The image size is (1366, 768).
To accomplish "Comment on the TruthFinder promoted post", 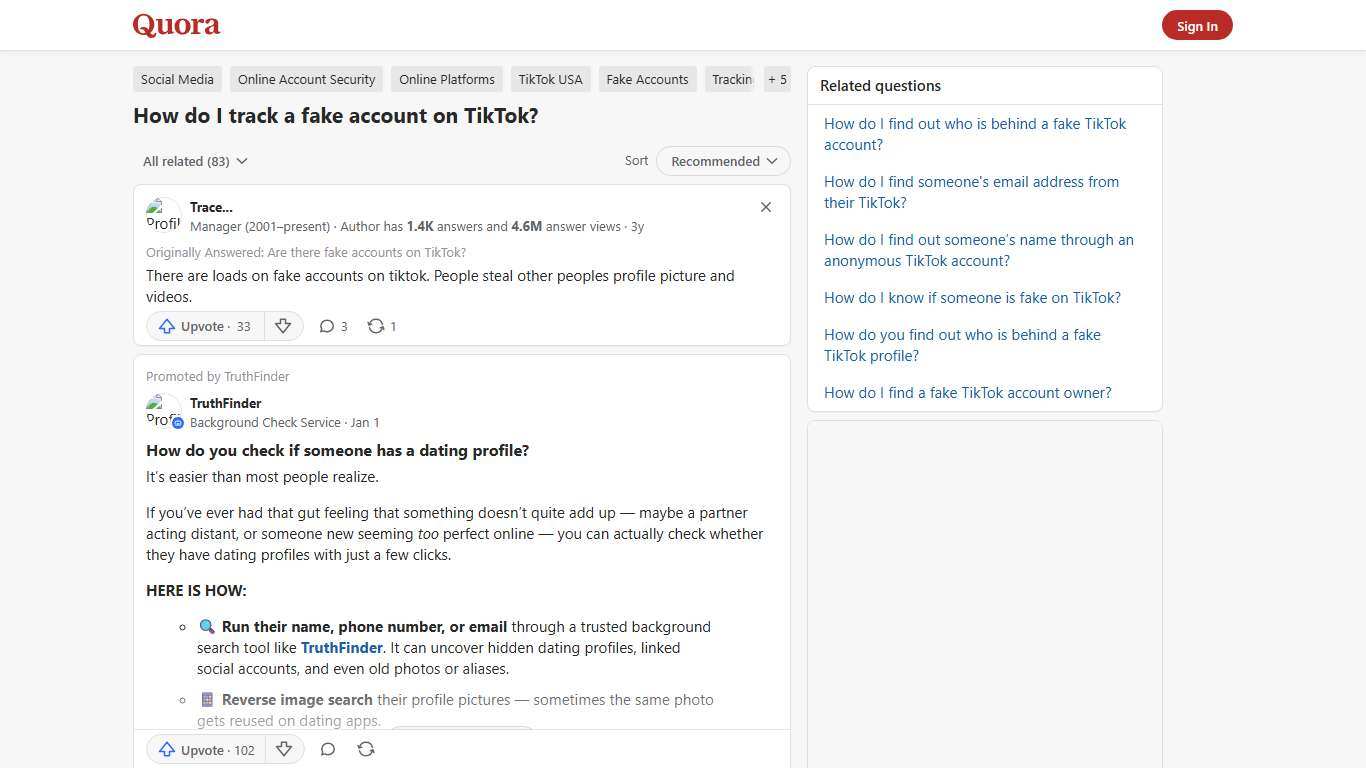I will pos(328,749).
